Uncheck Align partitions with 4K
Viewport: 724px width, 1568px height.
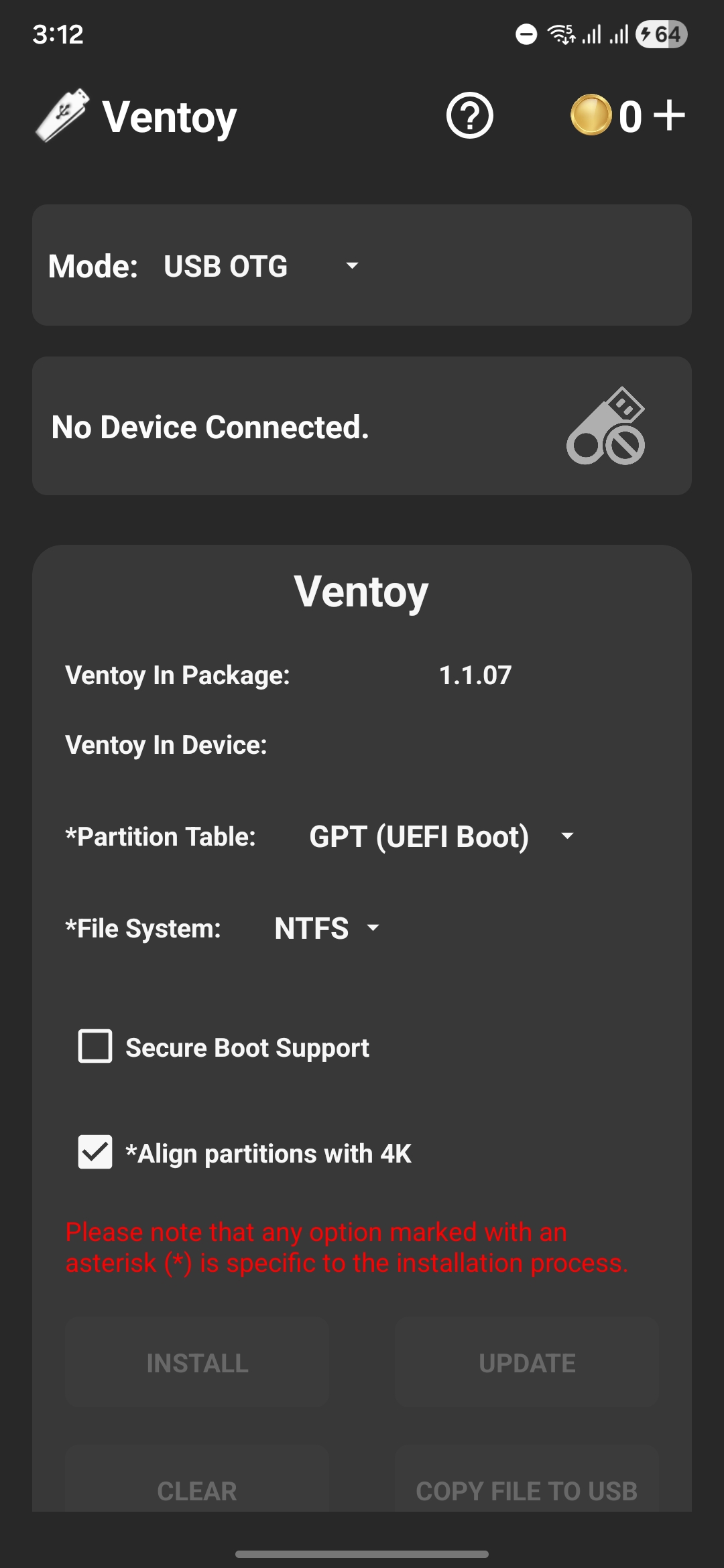click(x=95, y=1152)
